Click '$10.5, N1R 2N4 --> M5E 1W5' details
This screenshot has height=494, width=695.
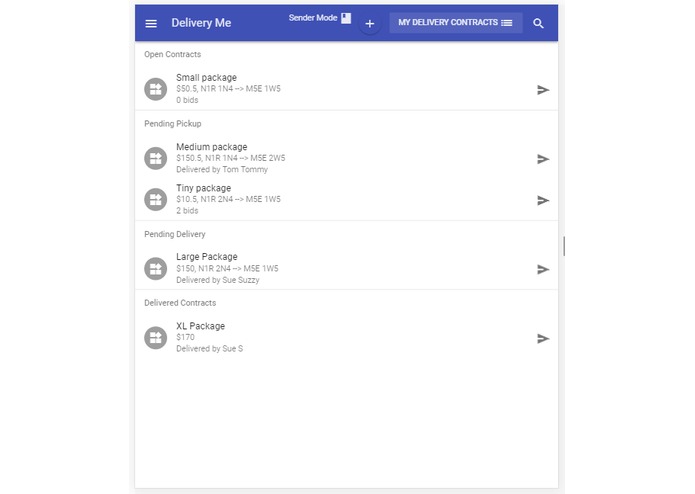(x=228, y=199)
